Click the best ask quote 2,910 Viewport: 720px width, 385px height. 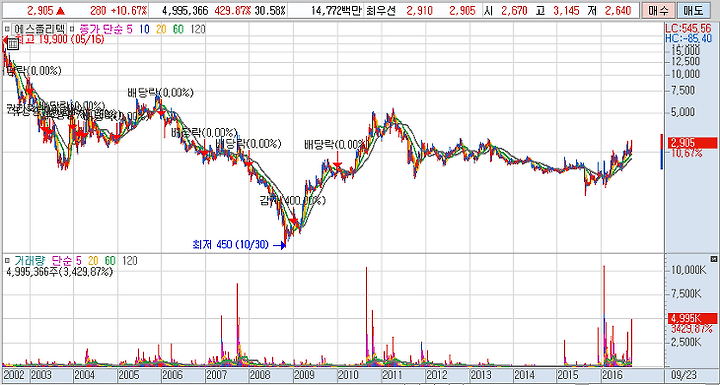pyautogui.click(x=419, y=11)
